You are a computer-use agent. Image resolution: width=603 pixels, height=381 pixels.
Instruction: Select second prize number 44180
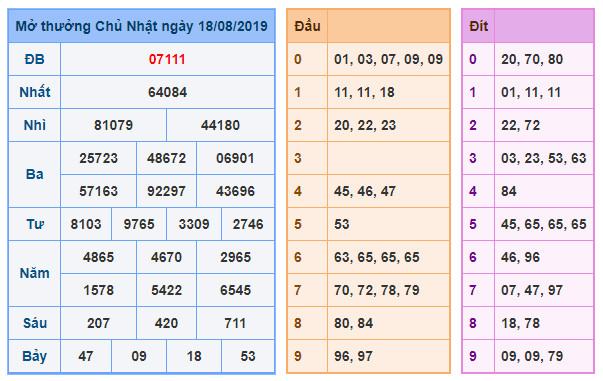[x=220, y=125]
